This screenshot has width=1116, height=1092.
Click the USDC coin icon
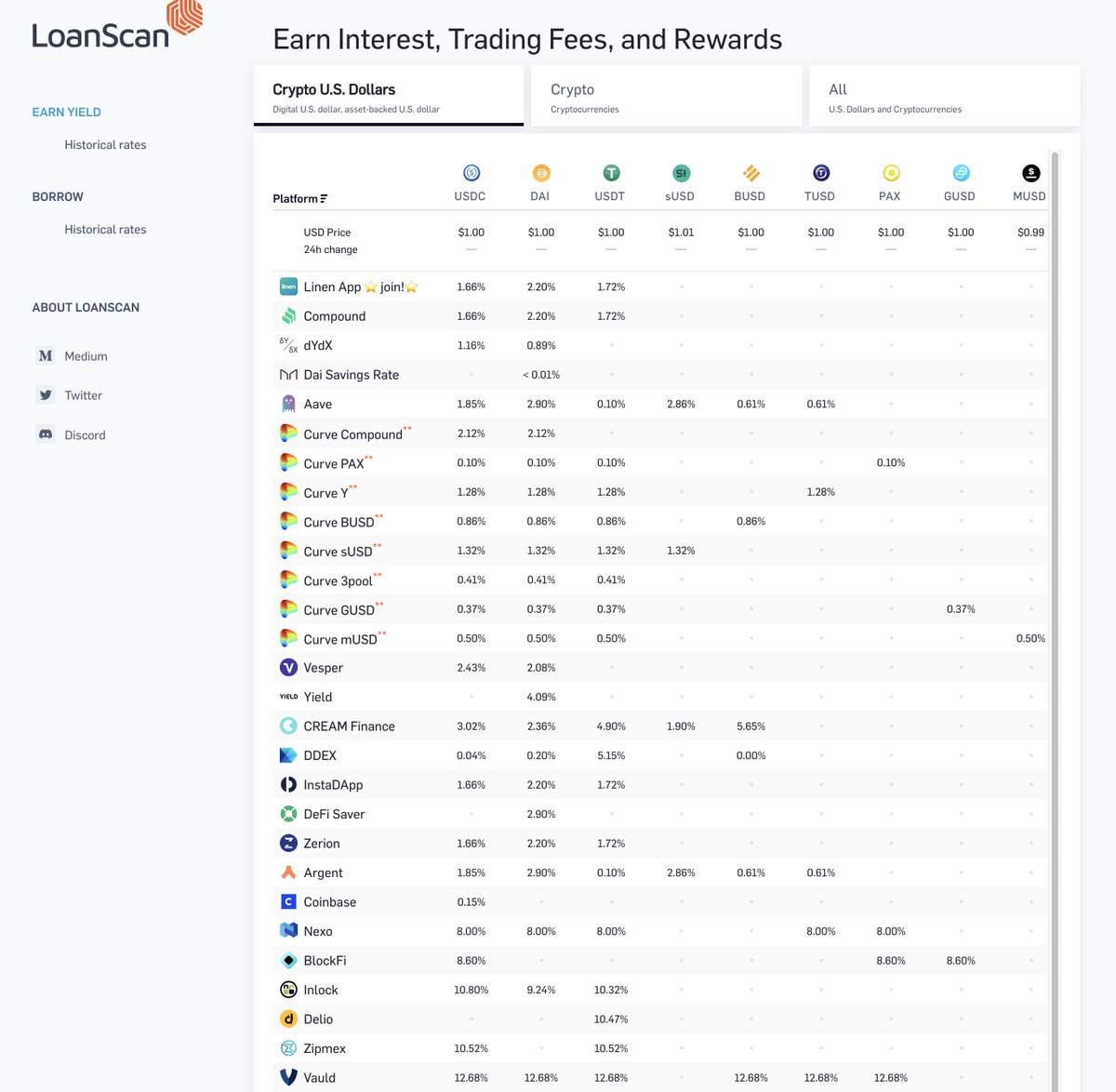point(472,173)
